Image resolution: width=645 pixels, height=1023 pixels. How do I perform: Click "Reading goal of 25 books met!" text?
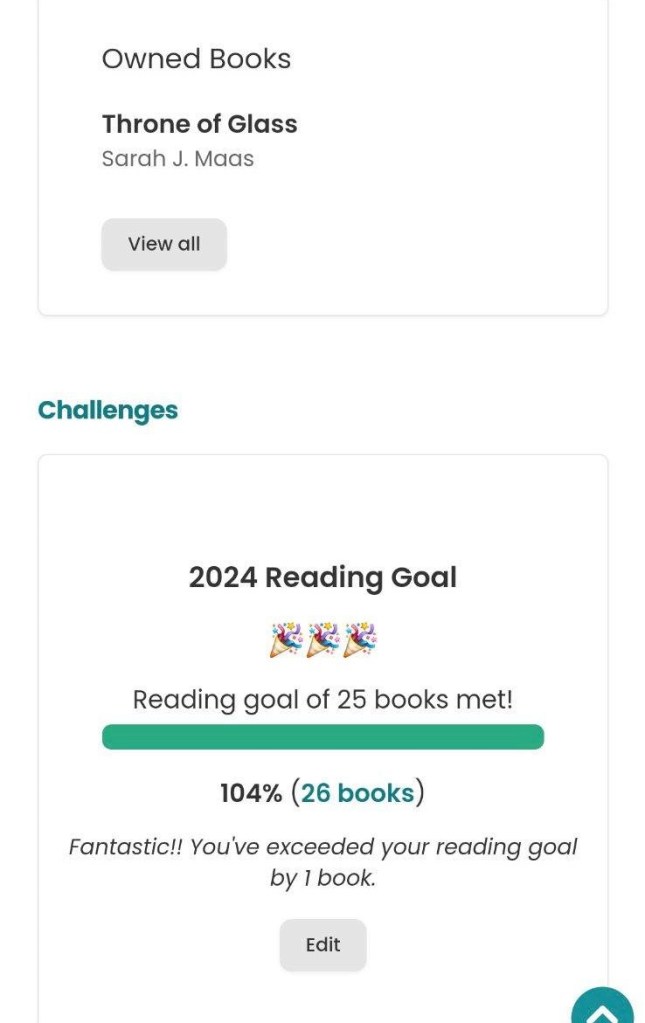click(x=323, y=699)
